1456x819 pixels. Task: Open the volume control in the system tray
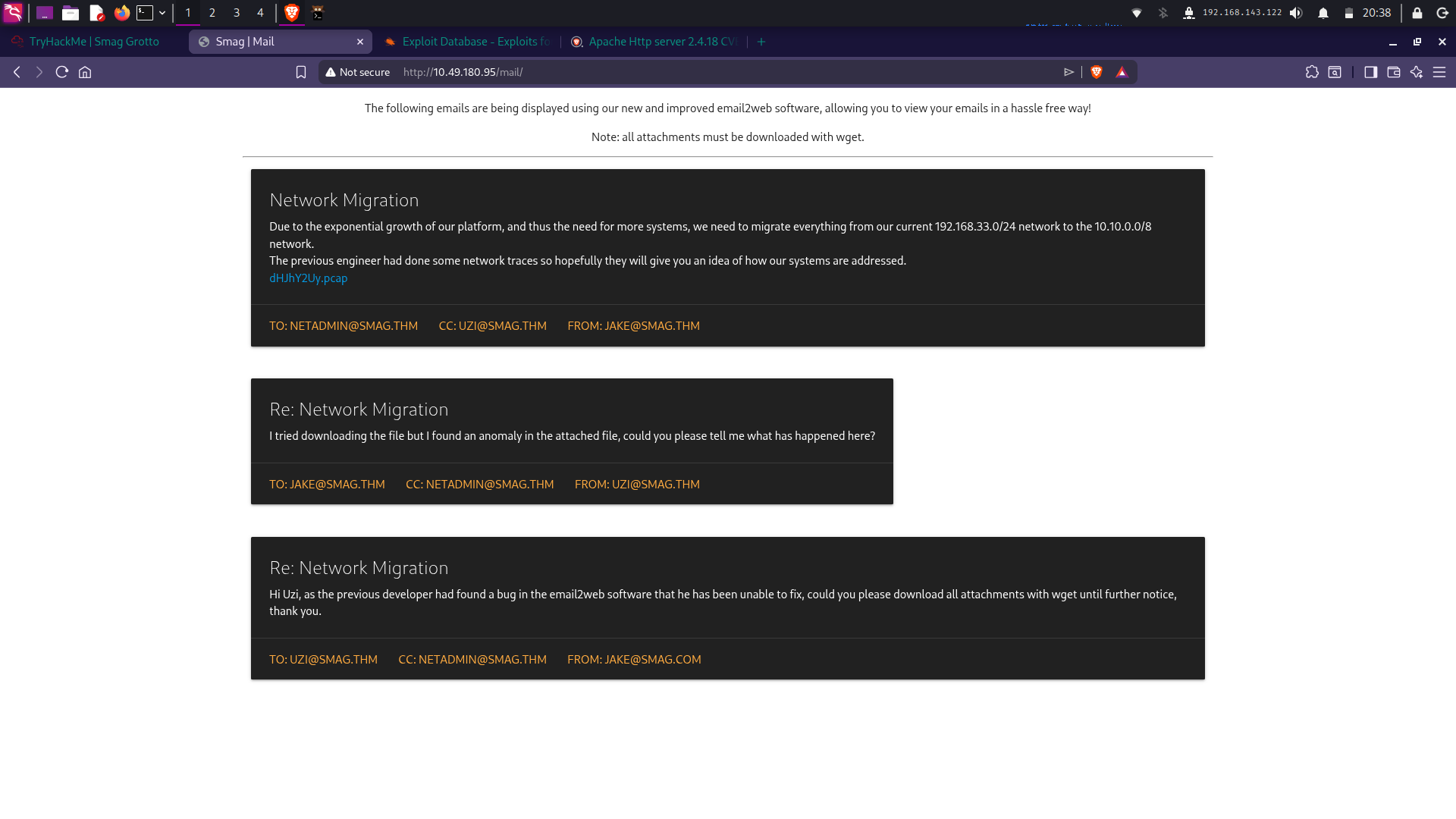point(1296,13)
